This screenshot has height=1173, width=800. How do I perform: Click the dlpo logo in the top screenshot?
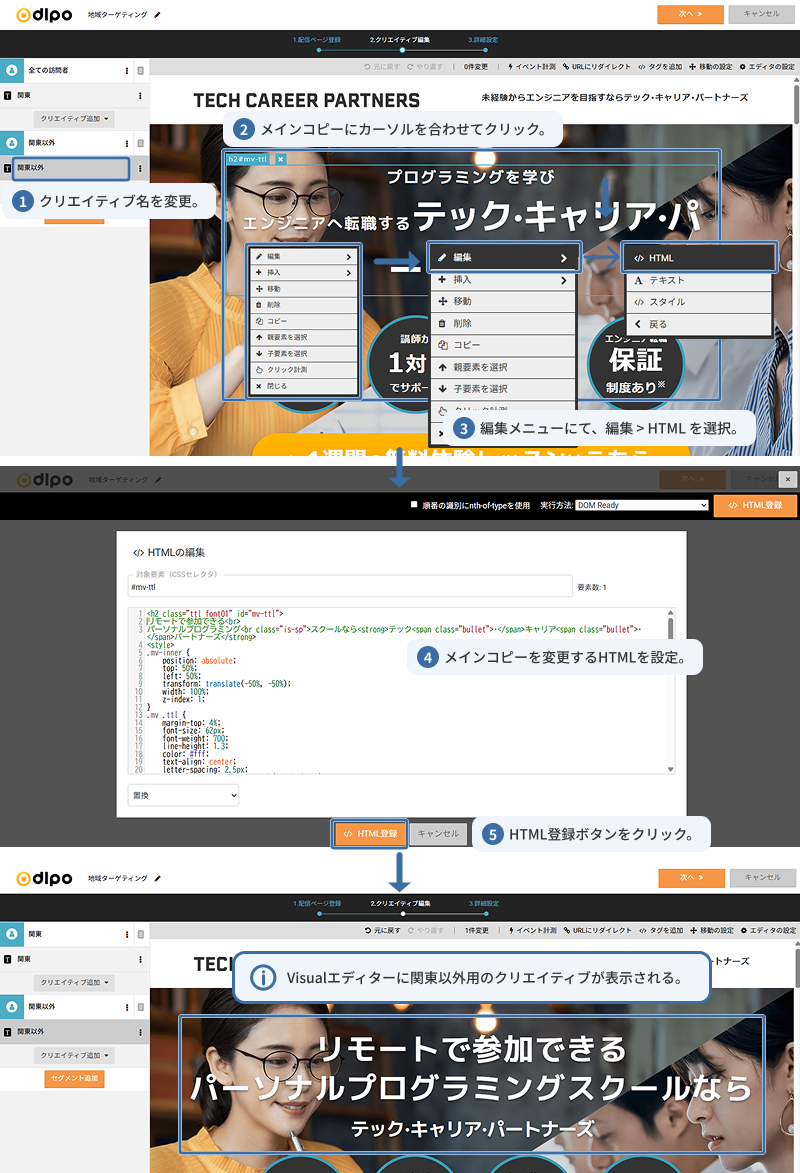click(44, 15)
